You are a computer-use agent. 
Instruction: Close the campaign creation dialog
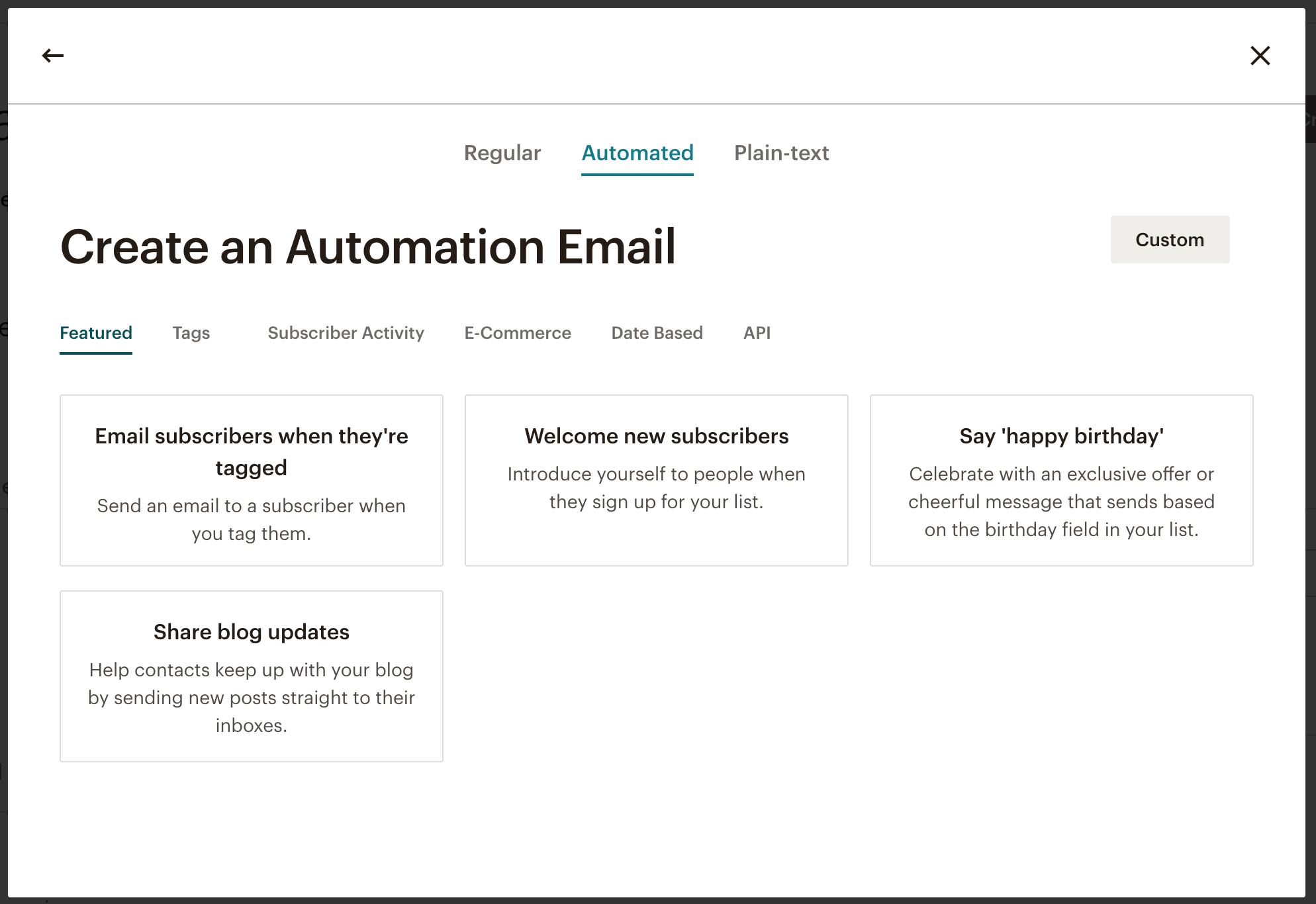(1260, 56)
